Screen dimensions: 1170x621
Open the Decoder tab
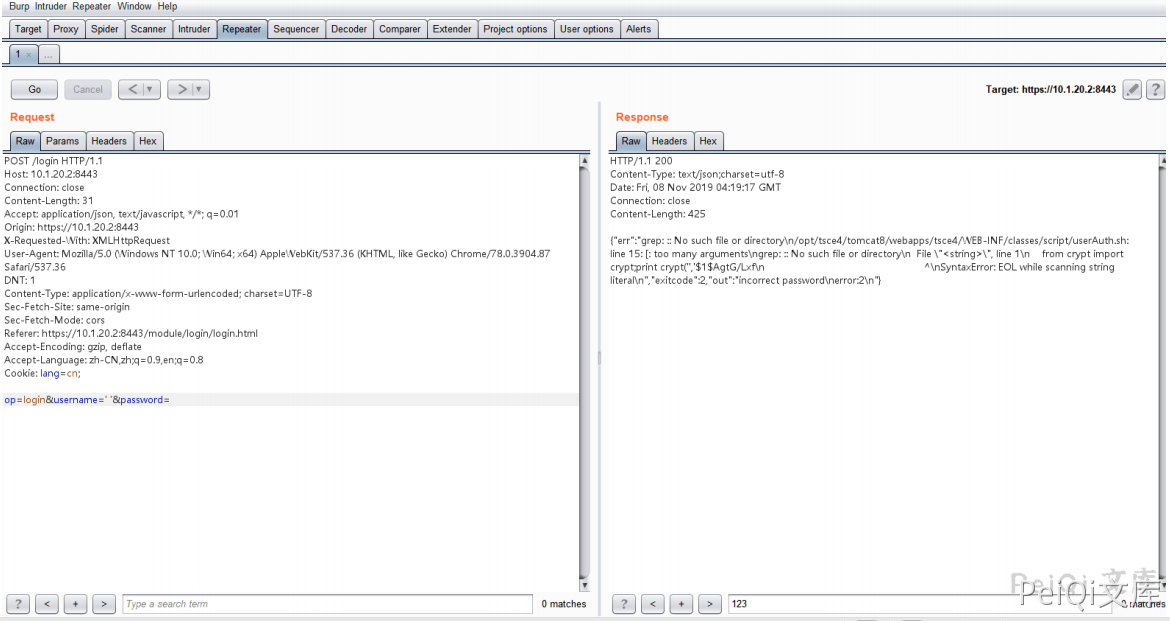pyautogui.click(x=349, y=29)
